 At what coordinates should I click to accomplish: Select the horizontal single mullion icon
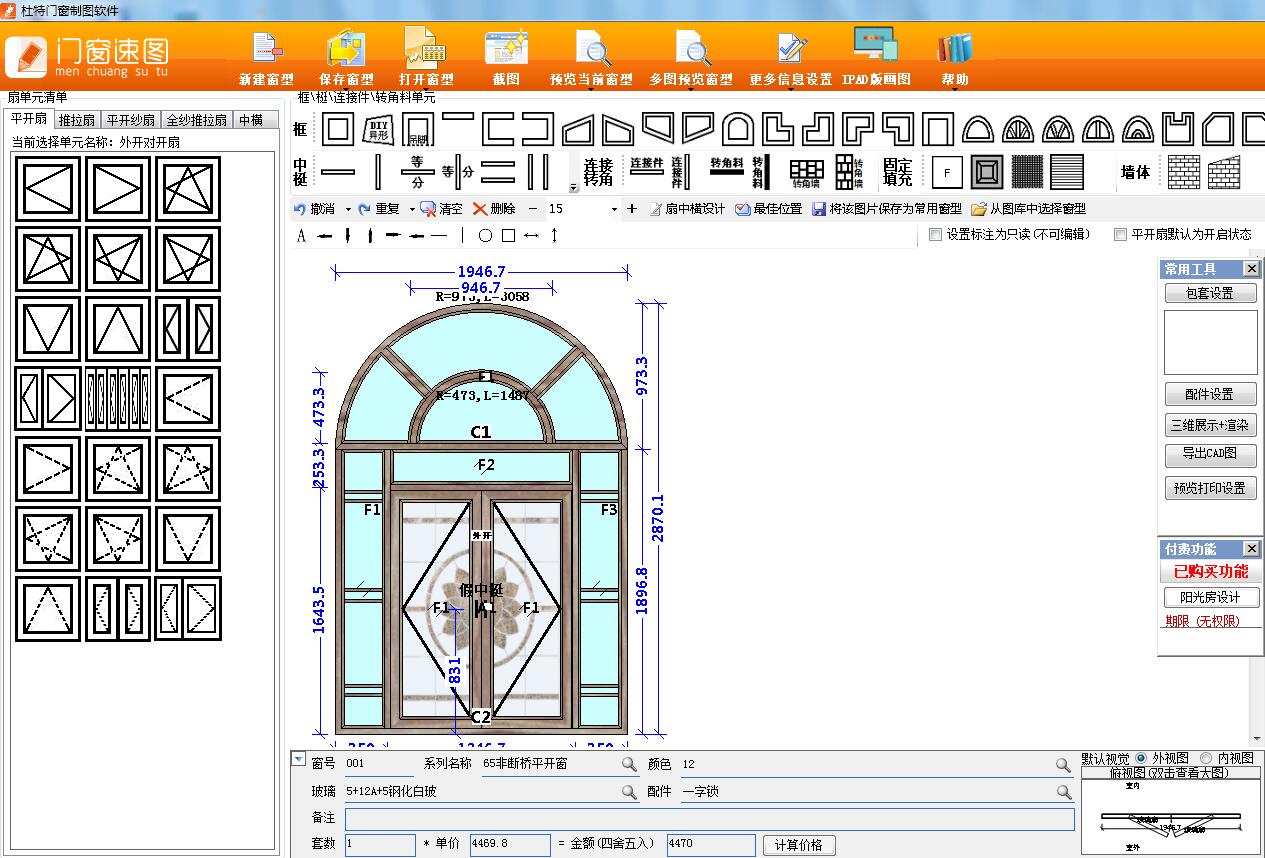click(337, 172)
